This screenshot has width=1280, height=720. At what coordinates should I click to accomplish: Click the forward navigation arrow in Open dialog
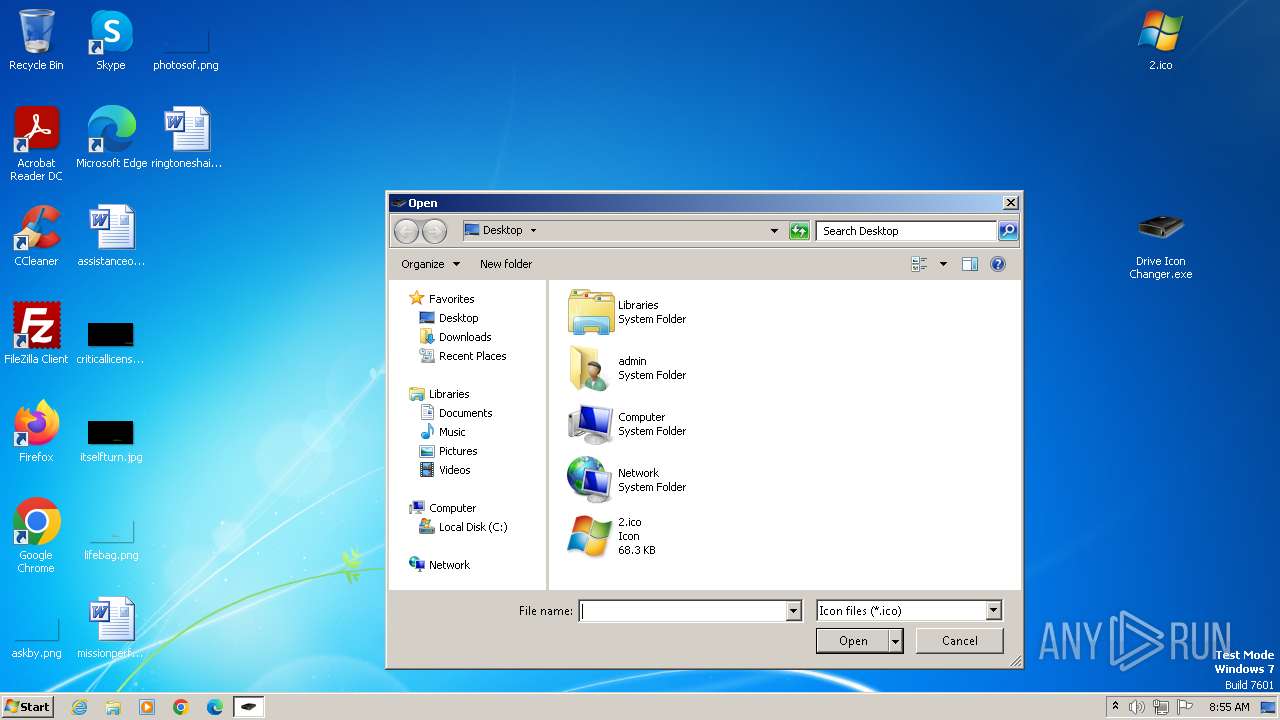click(434, 231)
